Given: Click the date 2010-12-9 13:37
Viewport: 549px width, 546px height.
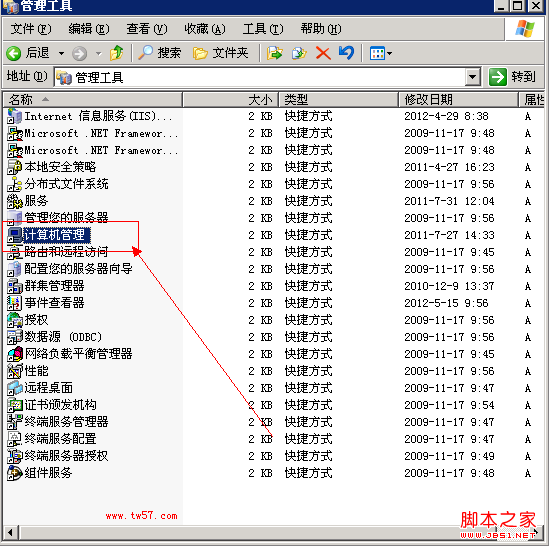Looking at the screenshot, I should coord(449,286).
